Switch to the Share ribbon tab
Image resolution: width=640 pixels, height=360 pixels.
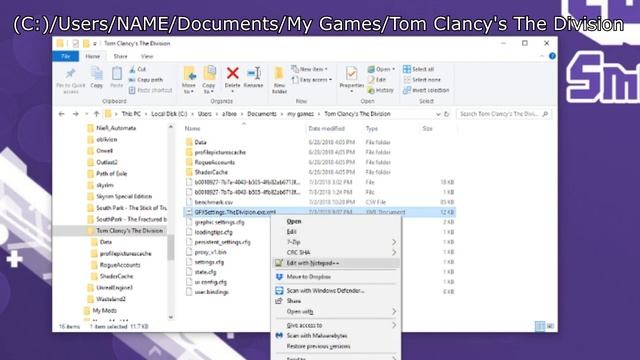click(x=120, y=56)
